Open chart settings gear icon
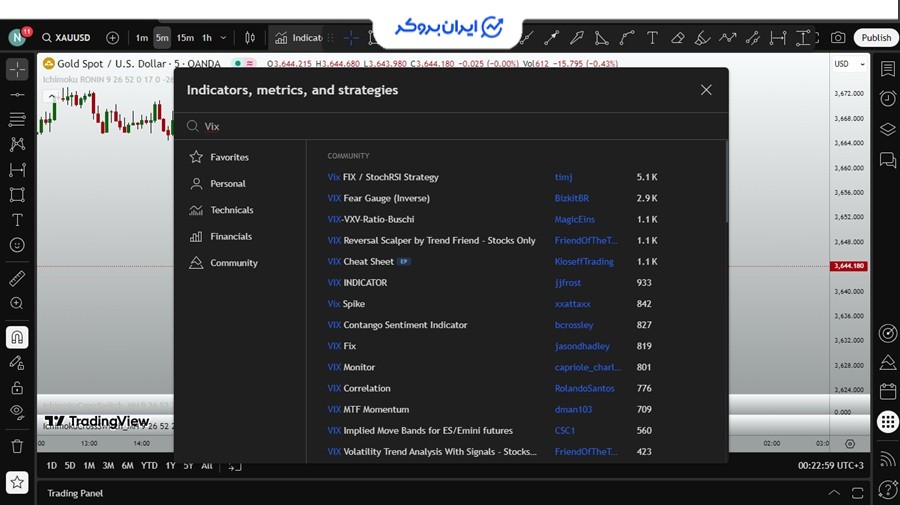This screenshot has height=505, width=900. pos(850,444)
